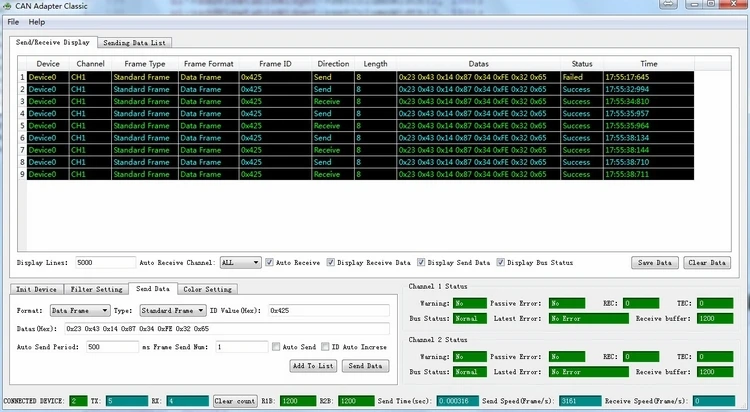Screen dimensions: 750x412
Task: Click the R1B value field
Action: 298,401
